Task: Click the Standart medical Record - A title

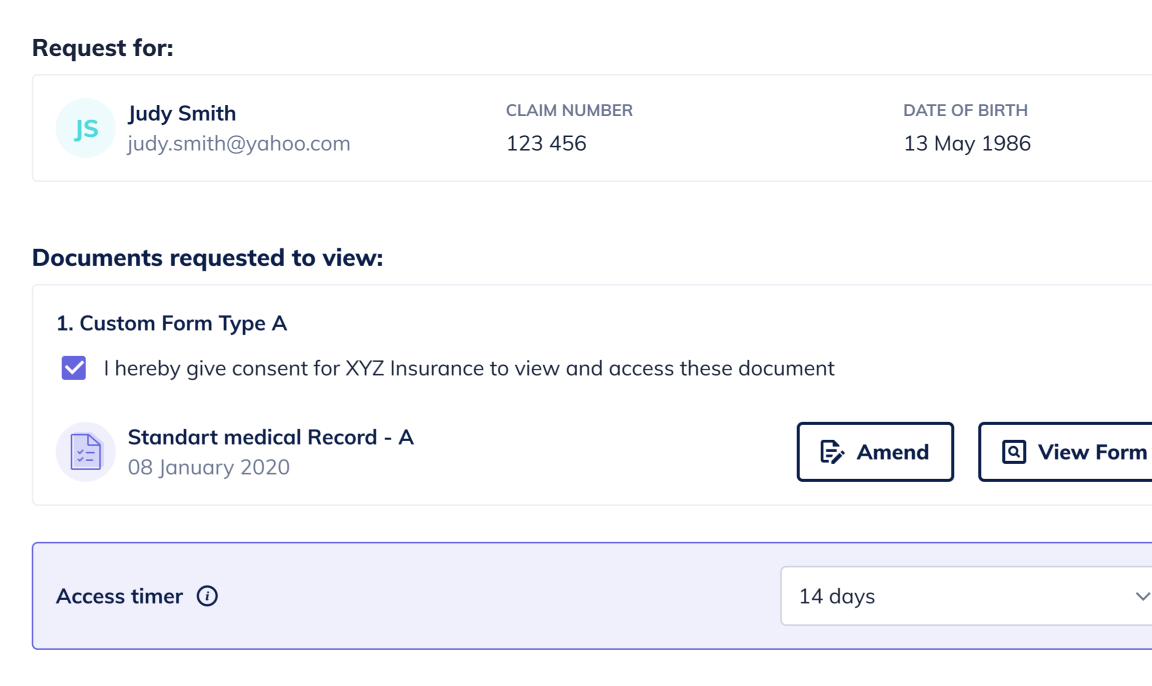Action: [x=271, y=437]
